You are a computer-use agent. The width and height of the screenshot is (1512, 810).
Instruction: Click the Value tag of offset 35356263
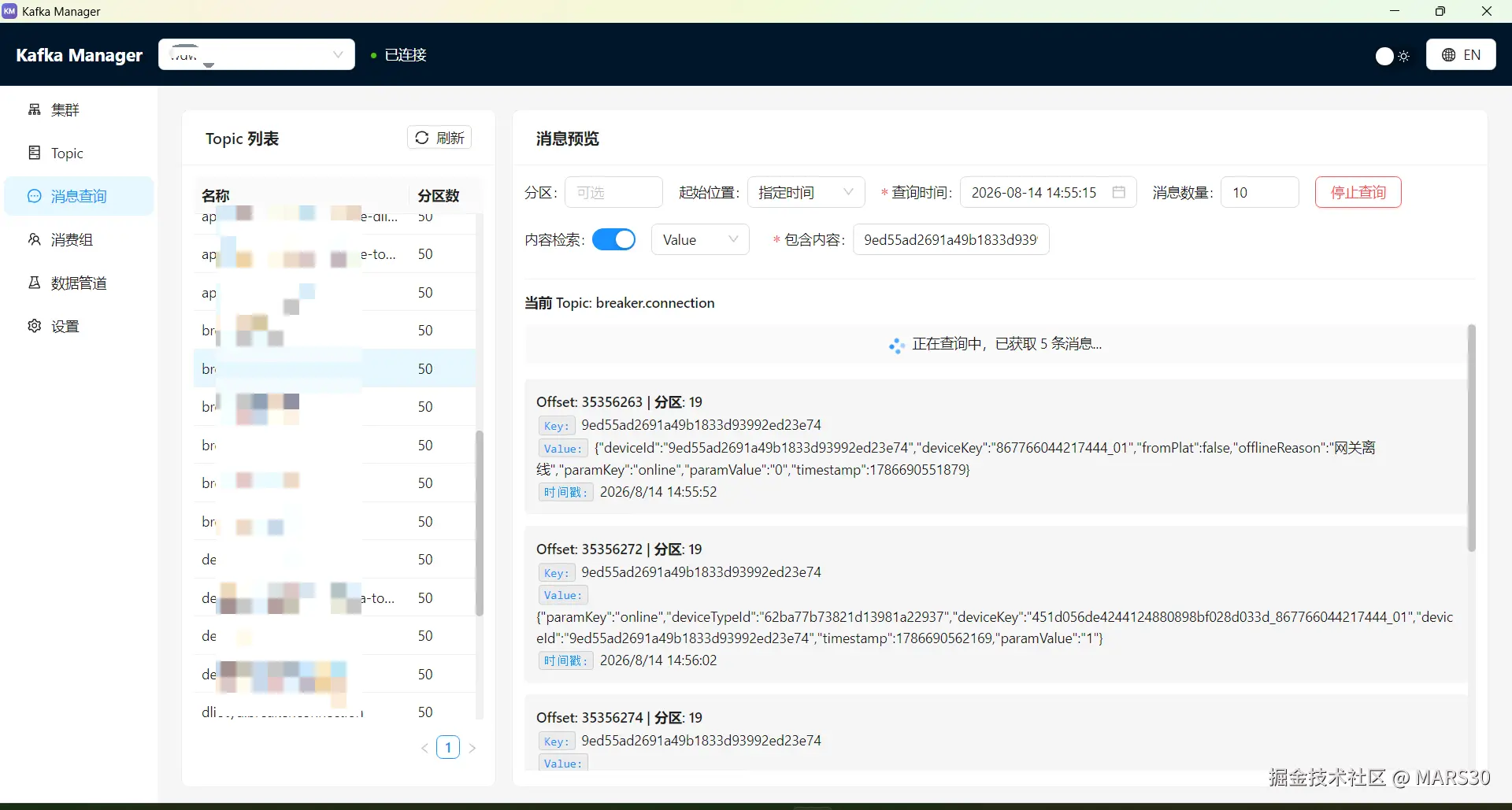click(x=562, y=449)
